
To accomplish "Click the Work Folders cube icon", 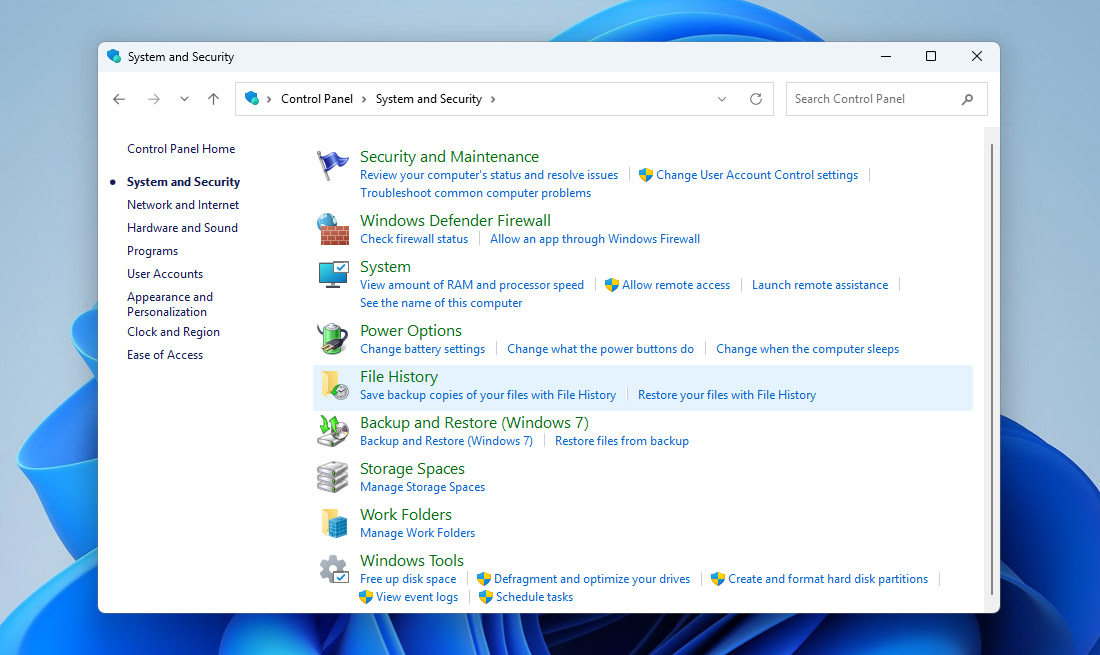I will pyautogui.click(x=333, y=522).
